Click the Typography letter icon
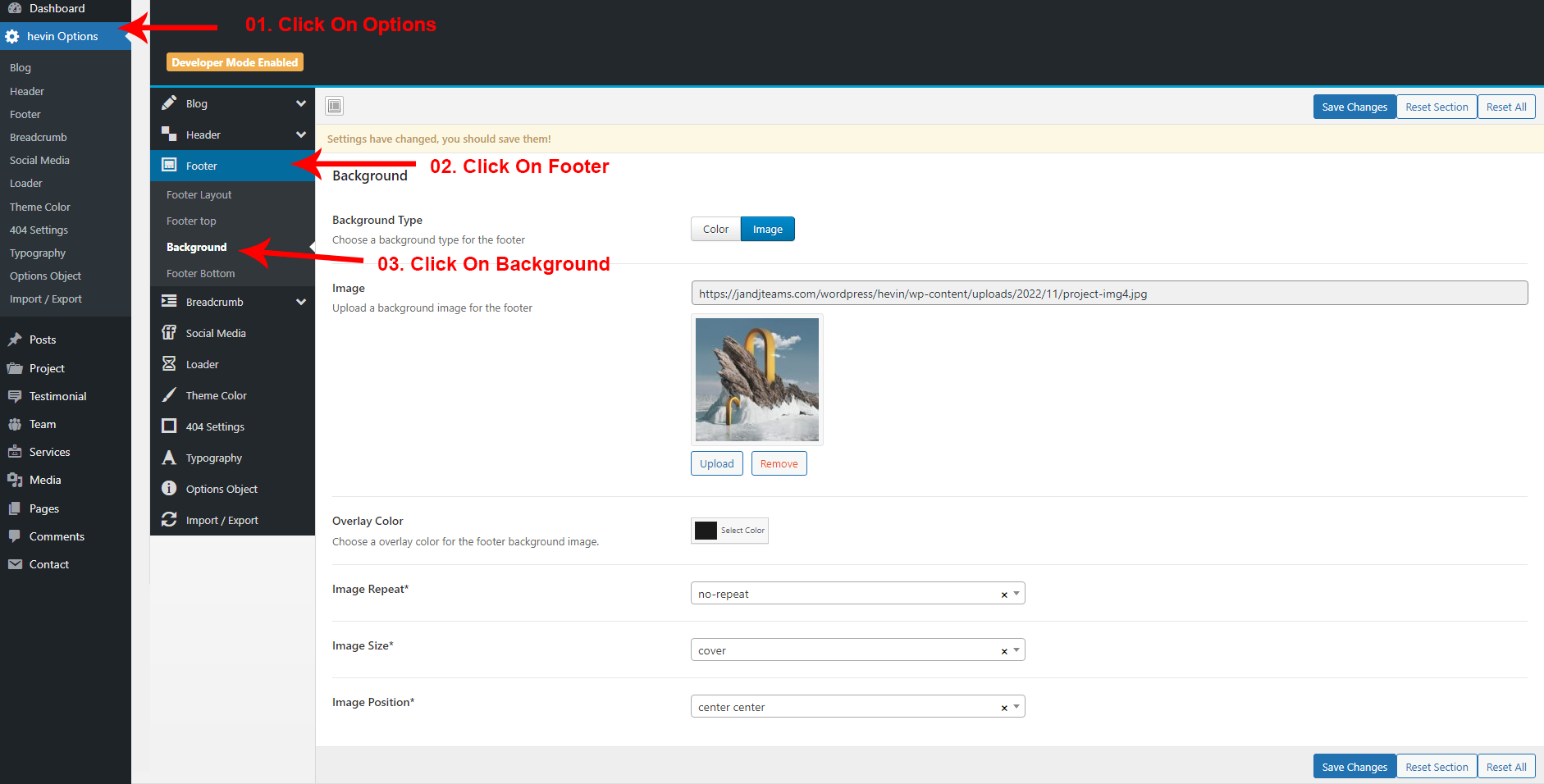Image resolution: width=1544 pixels, height=784 pixels. tap(169, 458)
